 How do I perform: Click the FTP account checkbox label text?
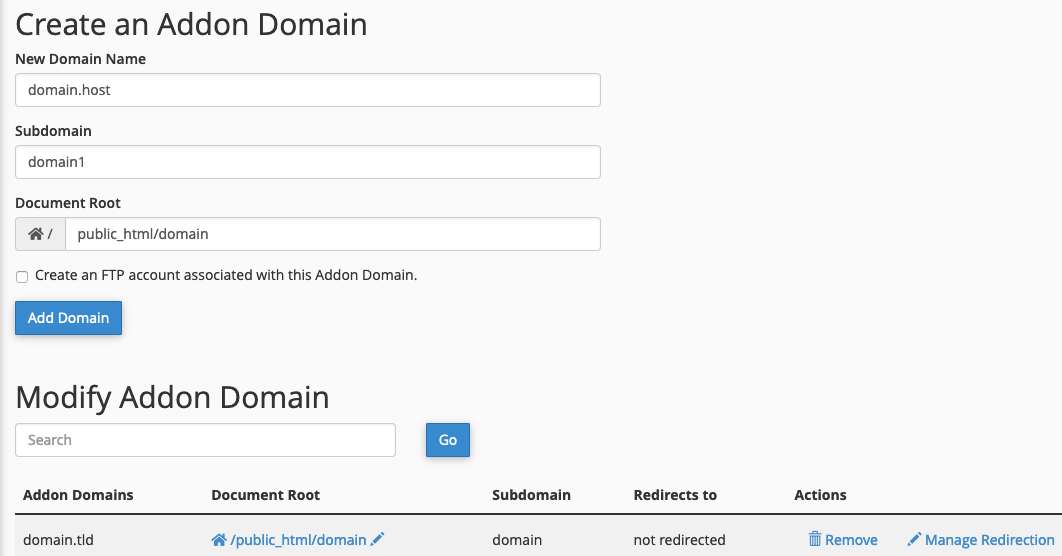[225, 275]
